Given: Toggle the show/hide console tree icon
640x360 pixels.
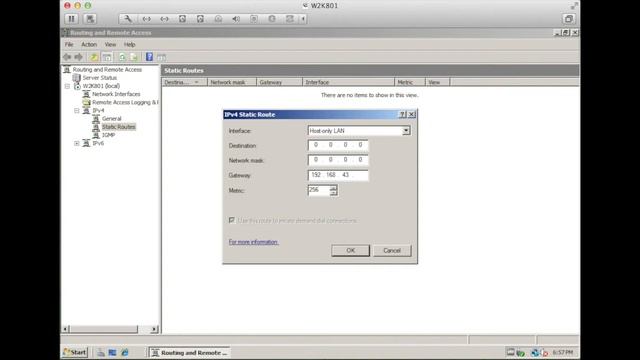Looking at the screenshot, I should tap(107, 57).
